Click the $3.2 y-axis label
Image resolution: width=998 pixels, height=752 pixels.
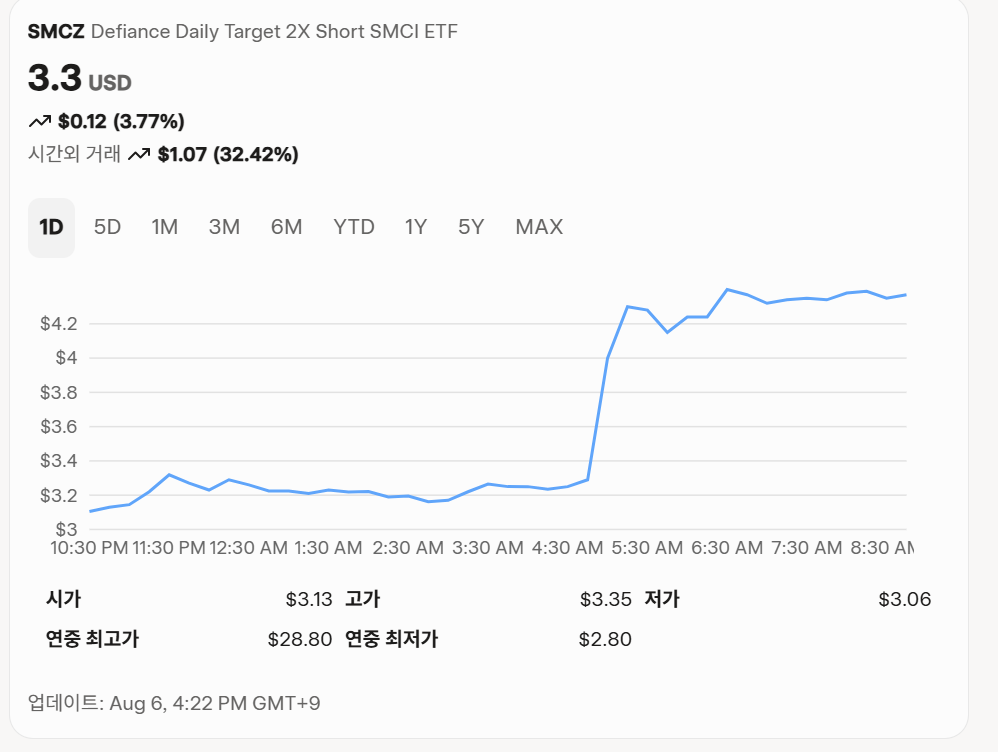pyautogui.click(x=59, y=495)
